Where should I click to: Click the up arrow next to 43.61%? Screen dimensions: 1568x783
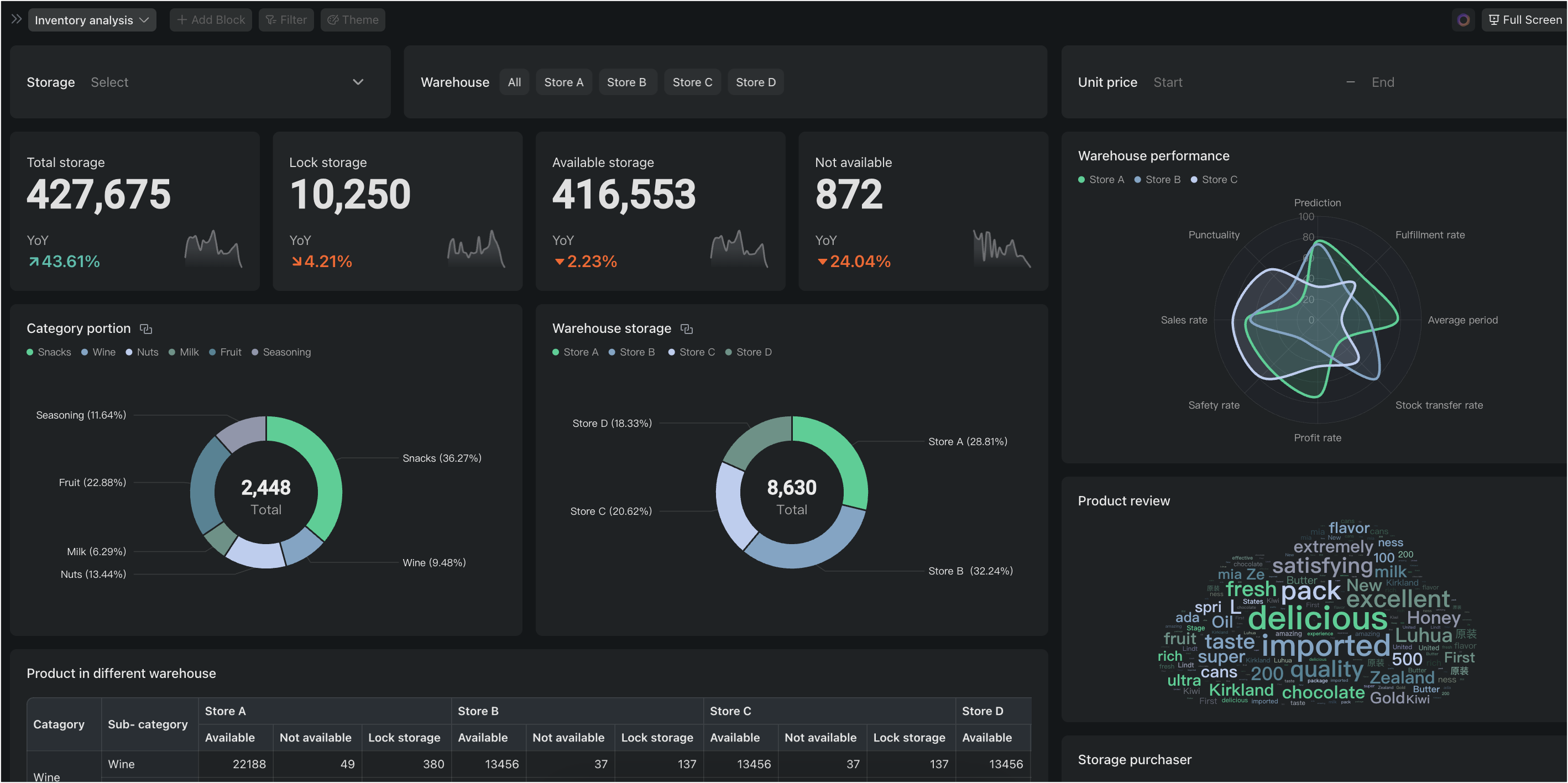(34, 262)
